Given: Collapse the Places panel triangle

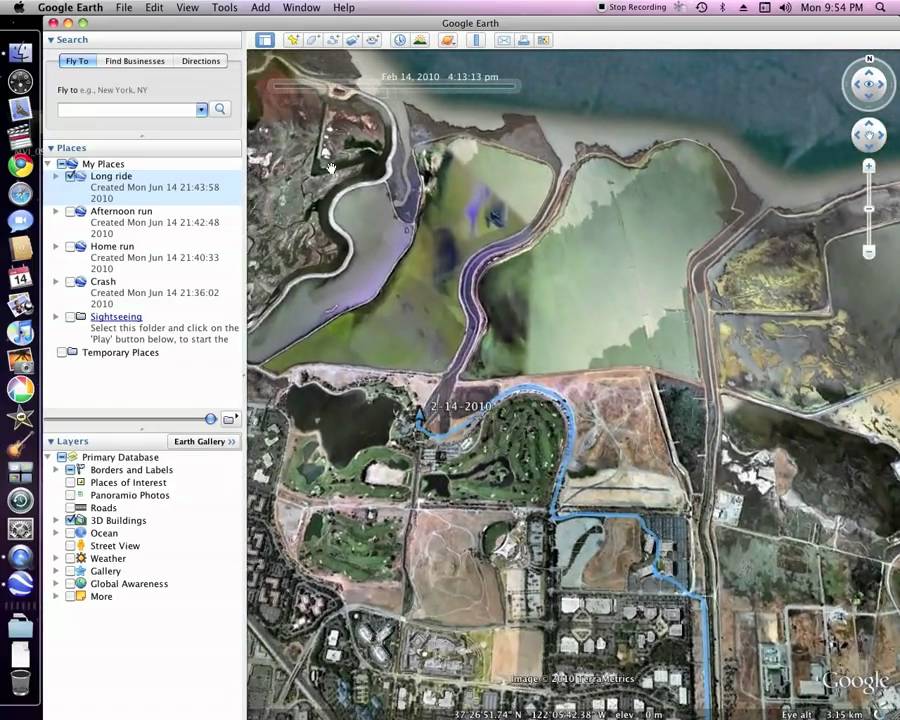Looking at the screenshot, I should click(x=51, y=149).
